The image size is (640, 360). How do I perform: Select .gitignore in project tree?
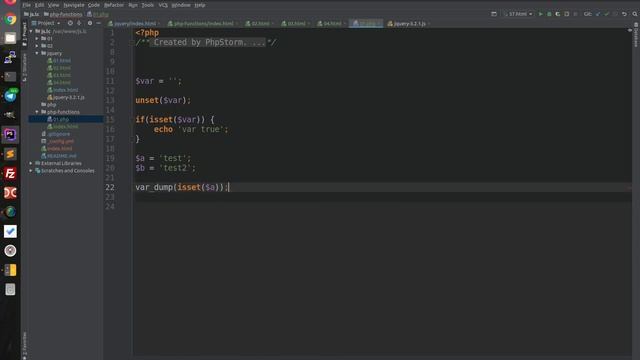pos(56,134)
